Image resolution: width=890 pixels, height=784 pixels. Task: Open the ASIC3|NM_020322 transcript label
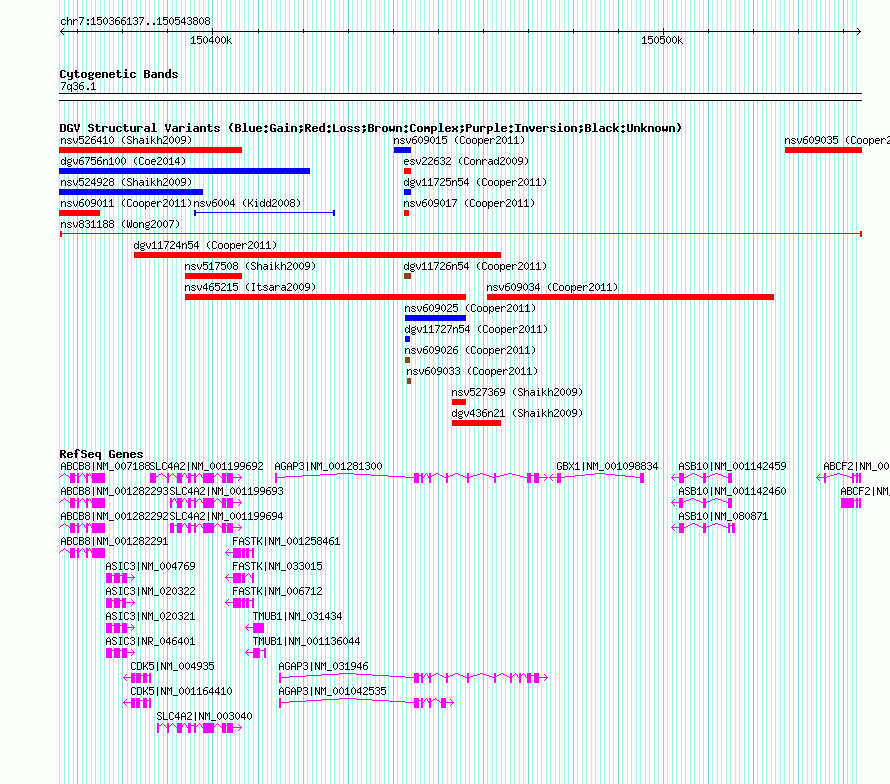(x=150, y=591)
